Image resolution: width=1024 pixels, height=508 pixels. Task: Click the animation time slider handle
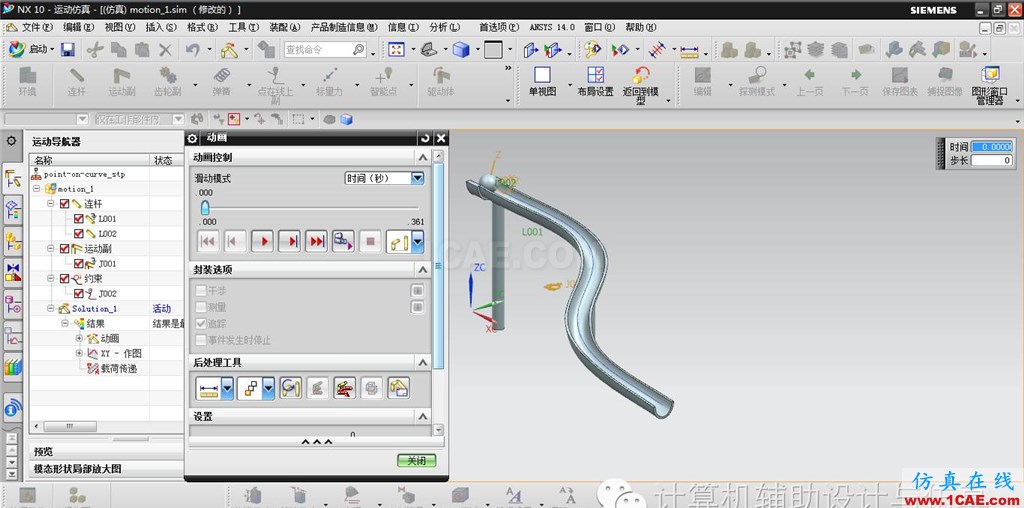coord(204,208)
